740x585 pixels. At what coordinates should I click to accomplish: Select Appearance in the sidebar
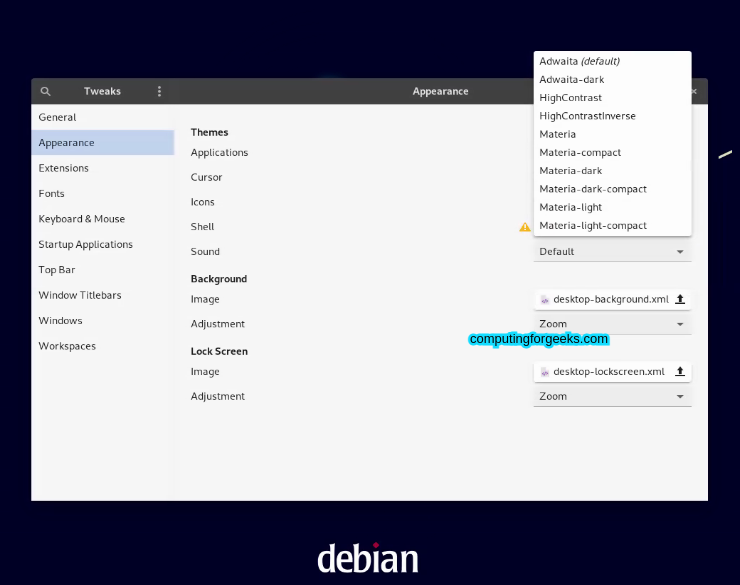pyautogui.click(x=103, y=142)
